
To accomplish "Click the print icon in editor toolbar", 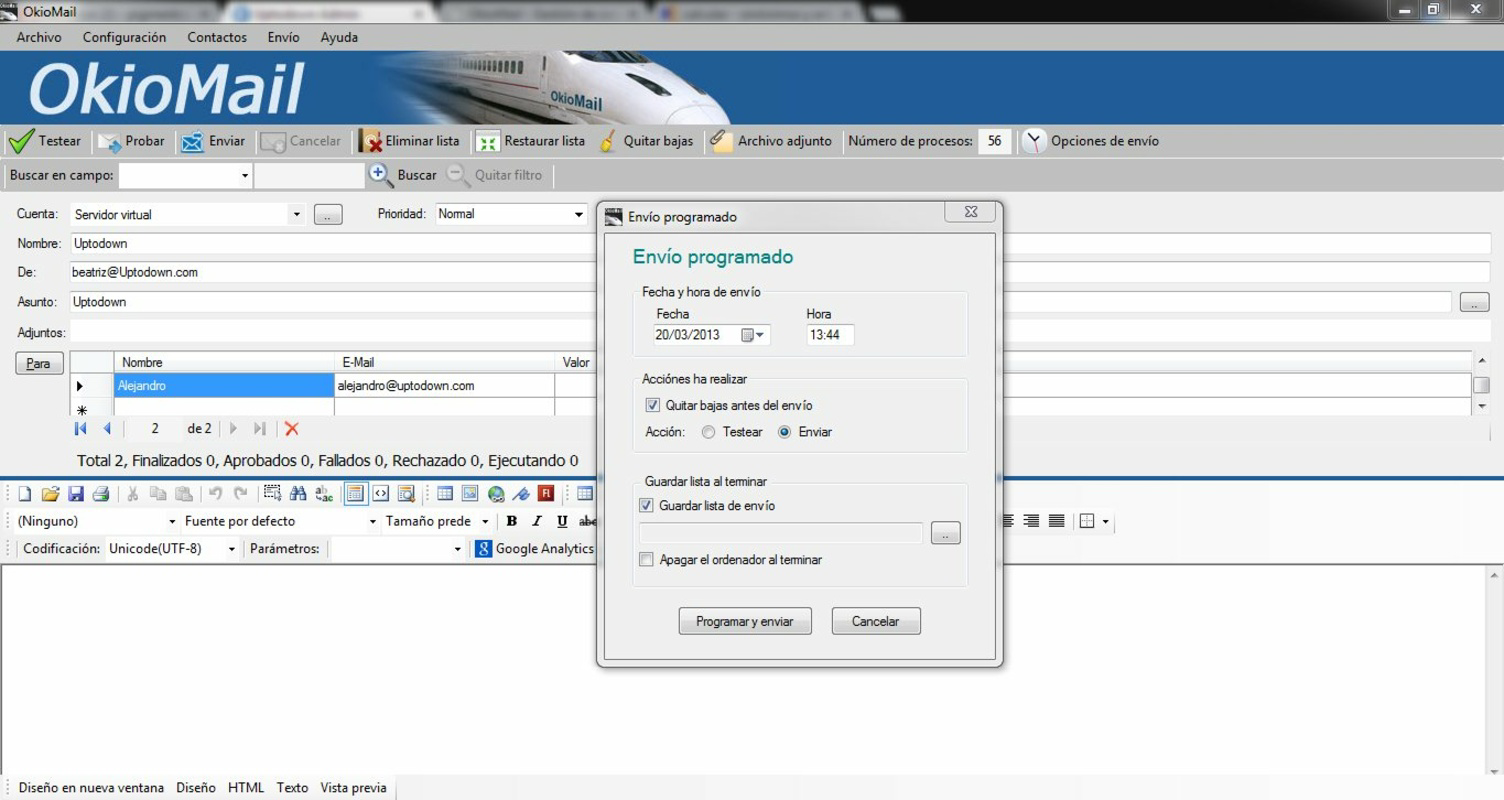I will 101,494.
